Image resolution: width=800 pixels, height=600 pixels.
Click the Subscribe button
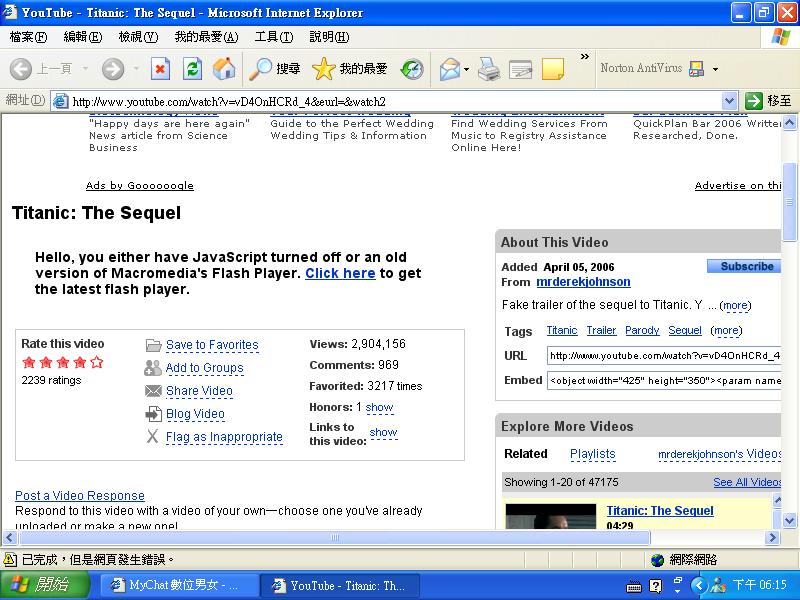[x=744, y=266]
